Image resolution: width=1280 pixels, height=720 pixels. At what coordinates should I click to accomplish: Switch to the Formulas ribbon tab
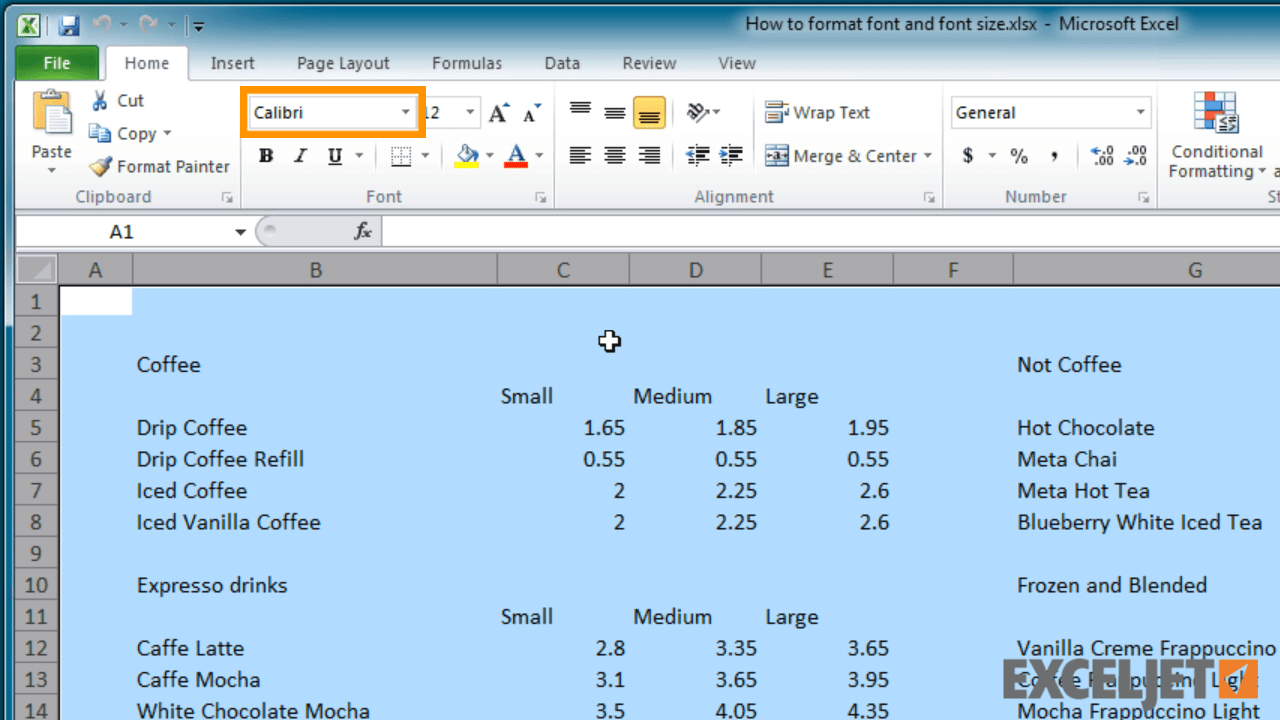tap(466, 63)
